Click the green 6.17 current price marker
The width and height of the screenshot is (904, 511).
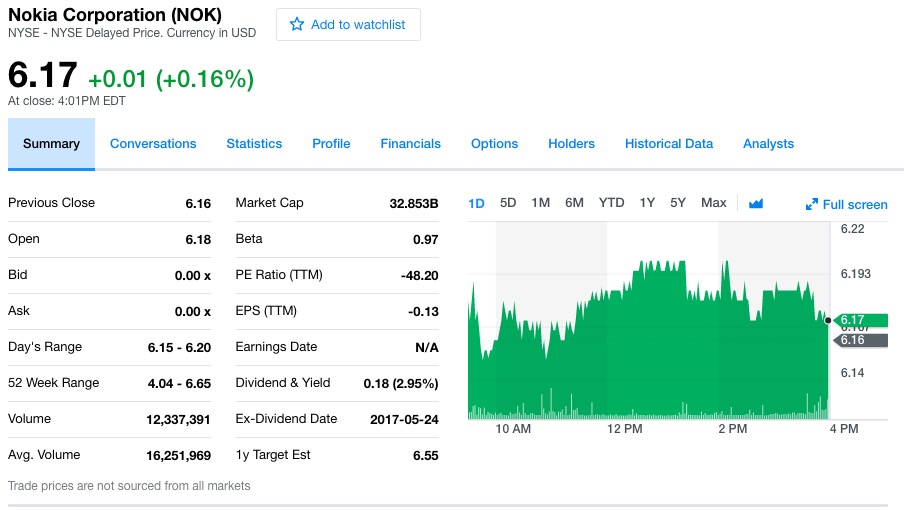[x=859, y=320]
